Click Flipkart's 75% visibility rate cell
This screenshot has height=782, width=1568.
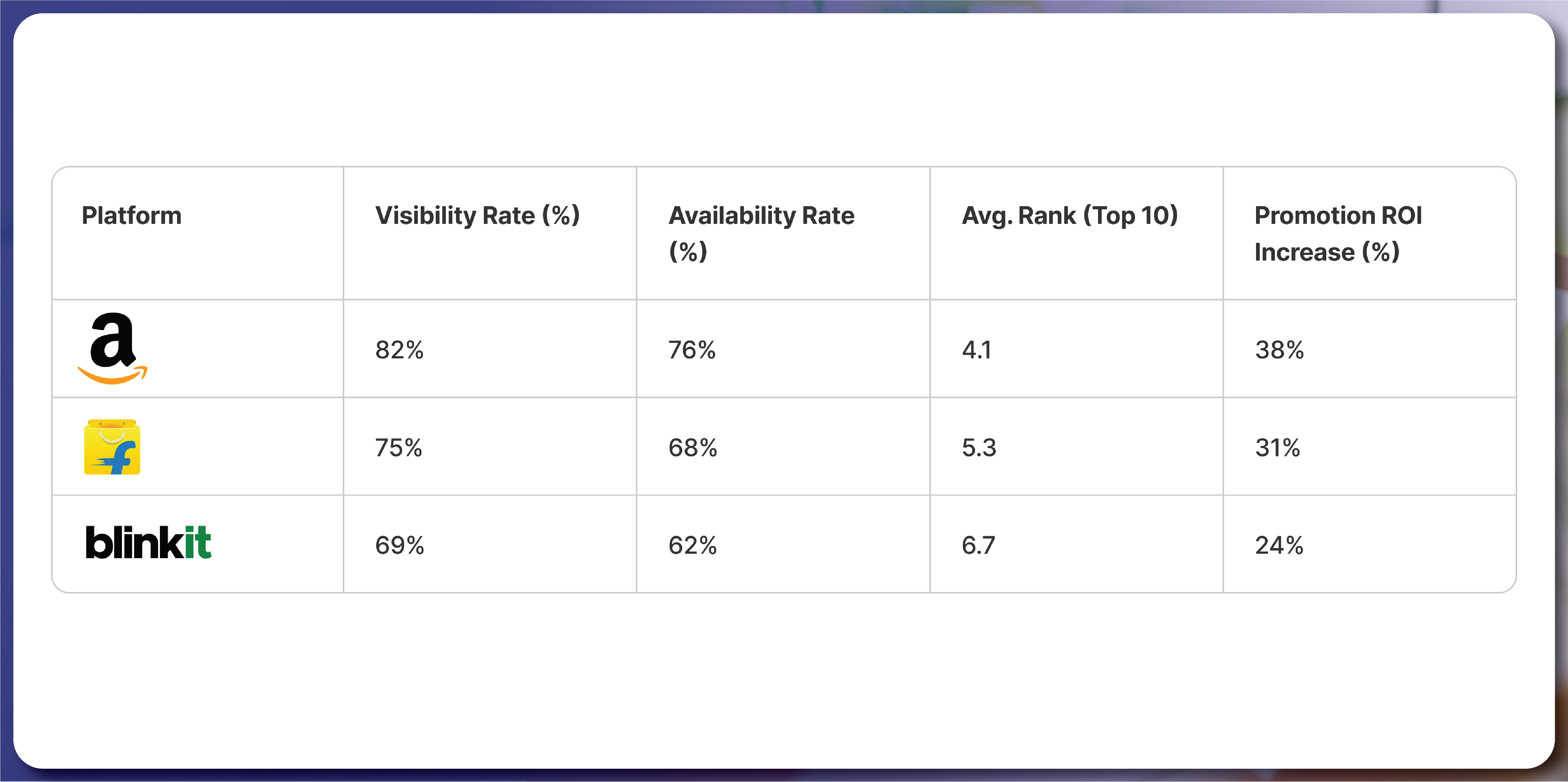tap(399, 448)
